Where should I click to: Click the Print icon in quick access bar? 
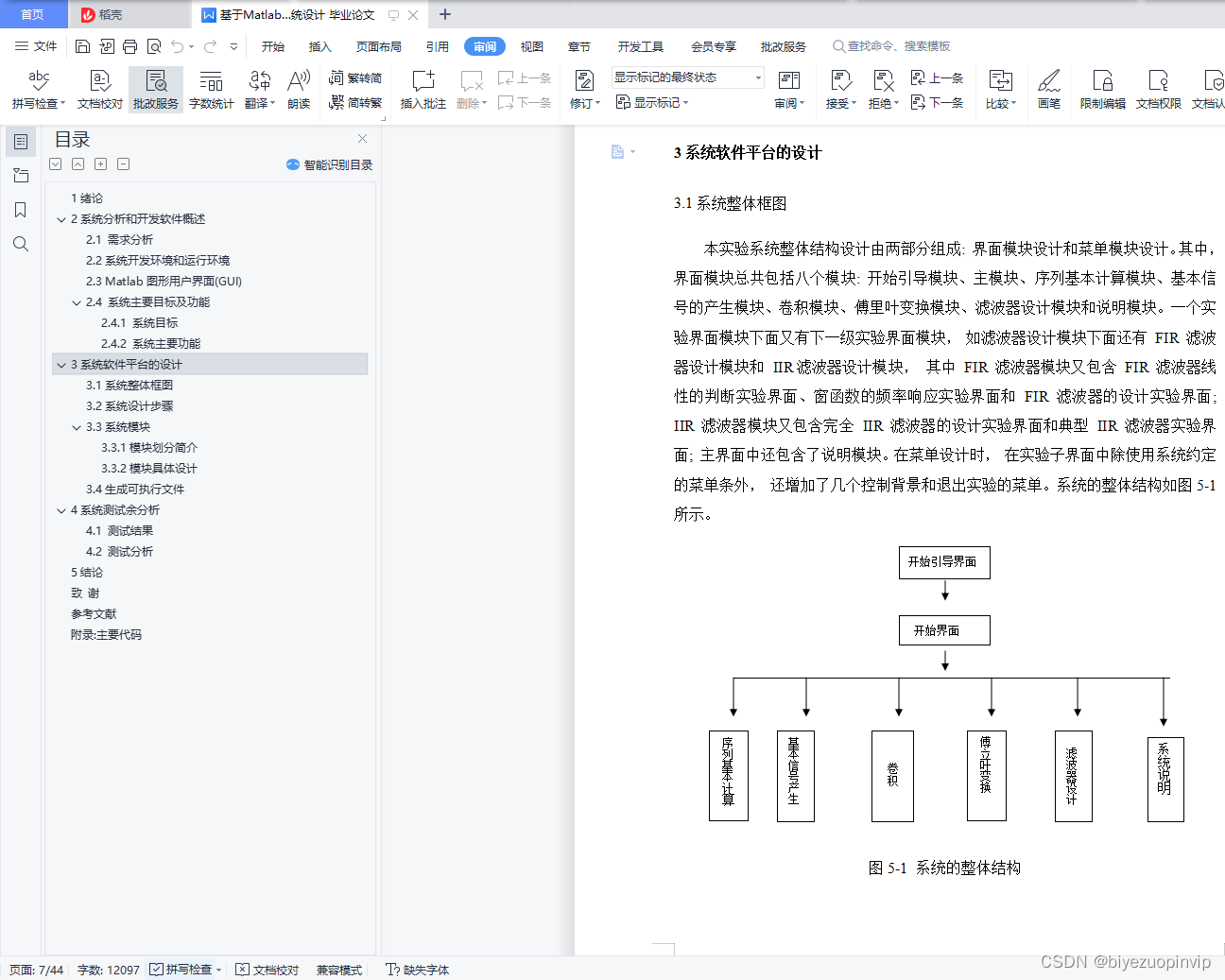[129, 46]
